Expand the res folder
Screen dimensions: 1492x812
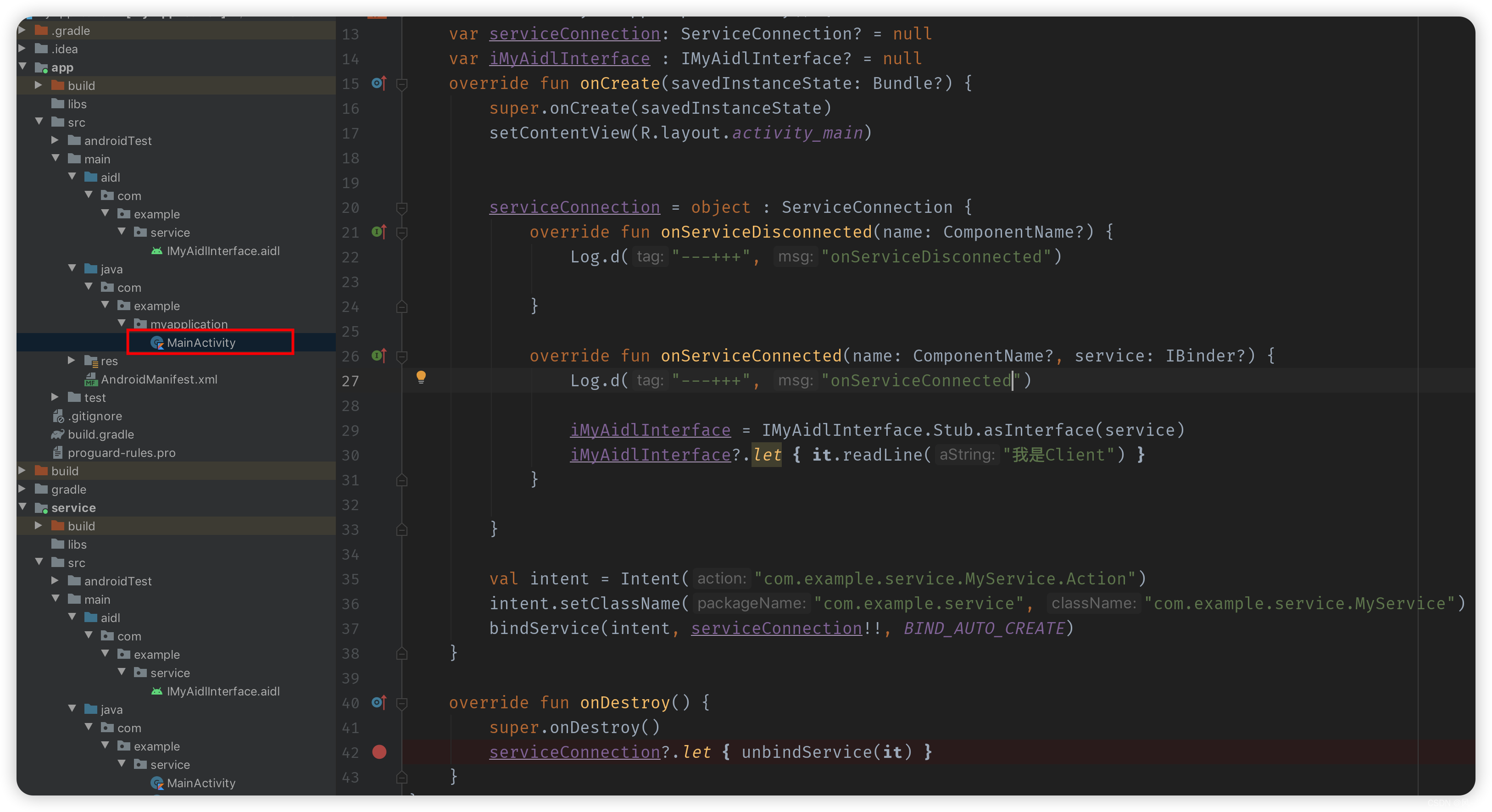coord(71,360)
